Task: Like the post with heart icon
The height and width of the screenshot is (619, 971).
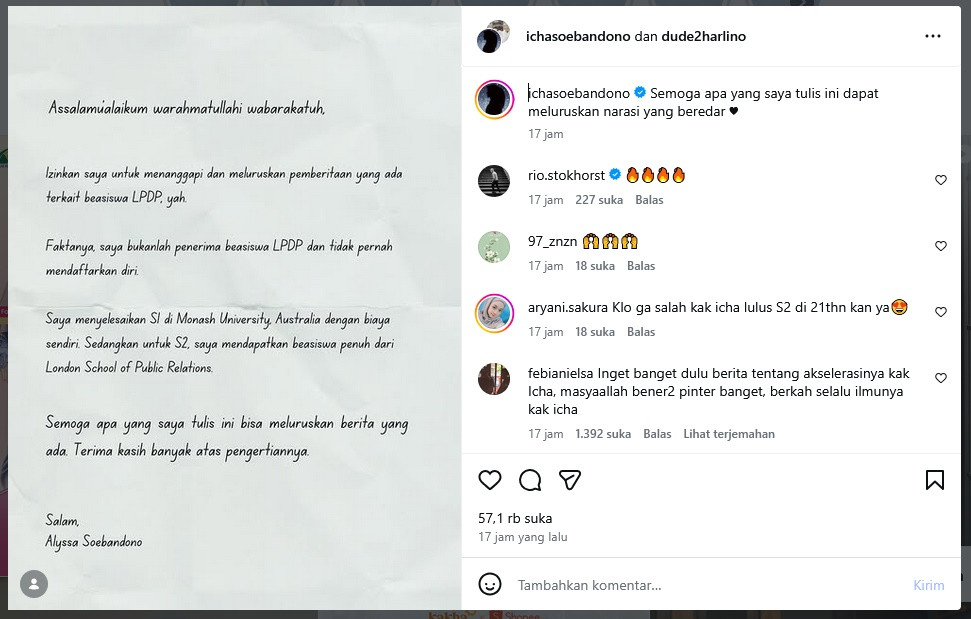Action: (x=490, y=480)
